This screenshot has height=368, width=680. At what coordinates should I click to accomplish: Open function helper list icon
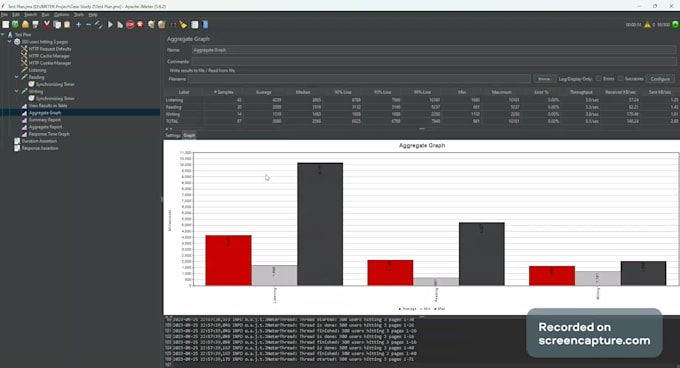pyautogui.click(x=195, y=25)
